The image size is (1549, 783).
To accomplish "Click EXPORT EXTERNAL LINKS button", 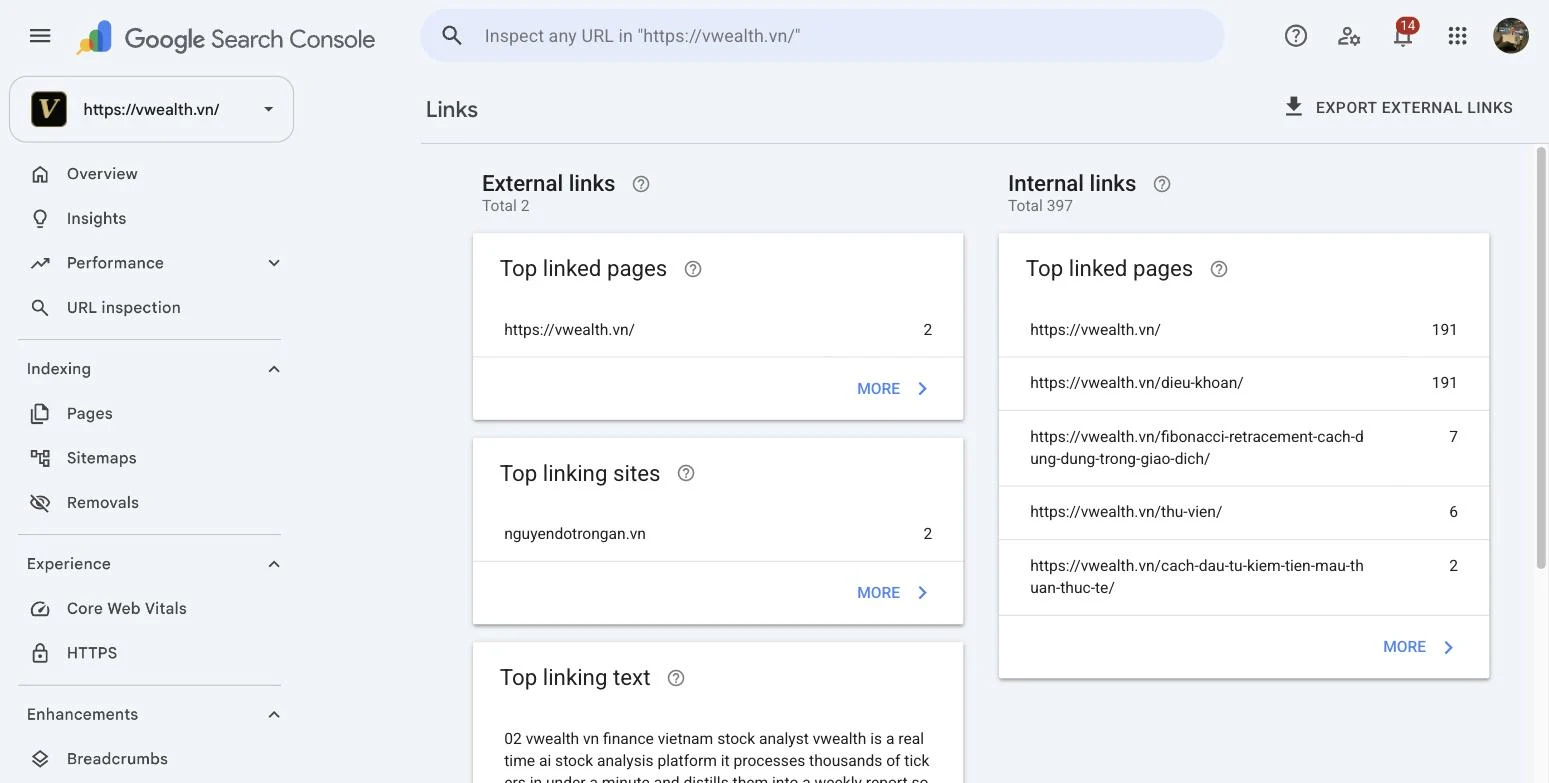I will (x=1398, y=108).
